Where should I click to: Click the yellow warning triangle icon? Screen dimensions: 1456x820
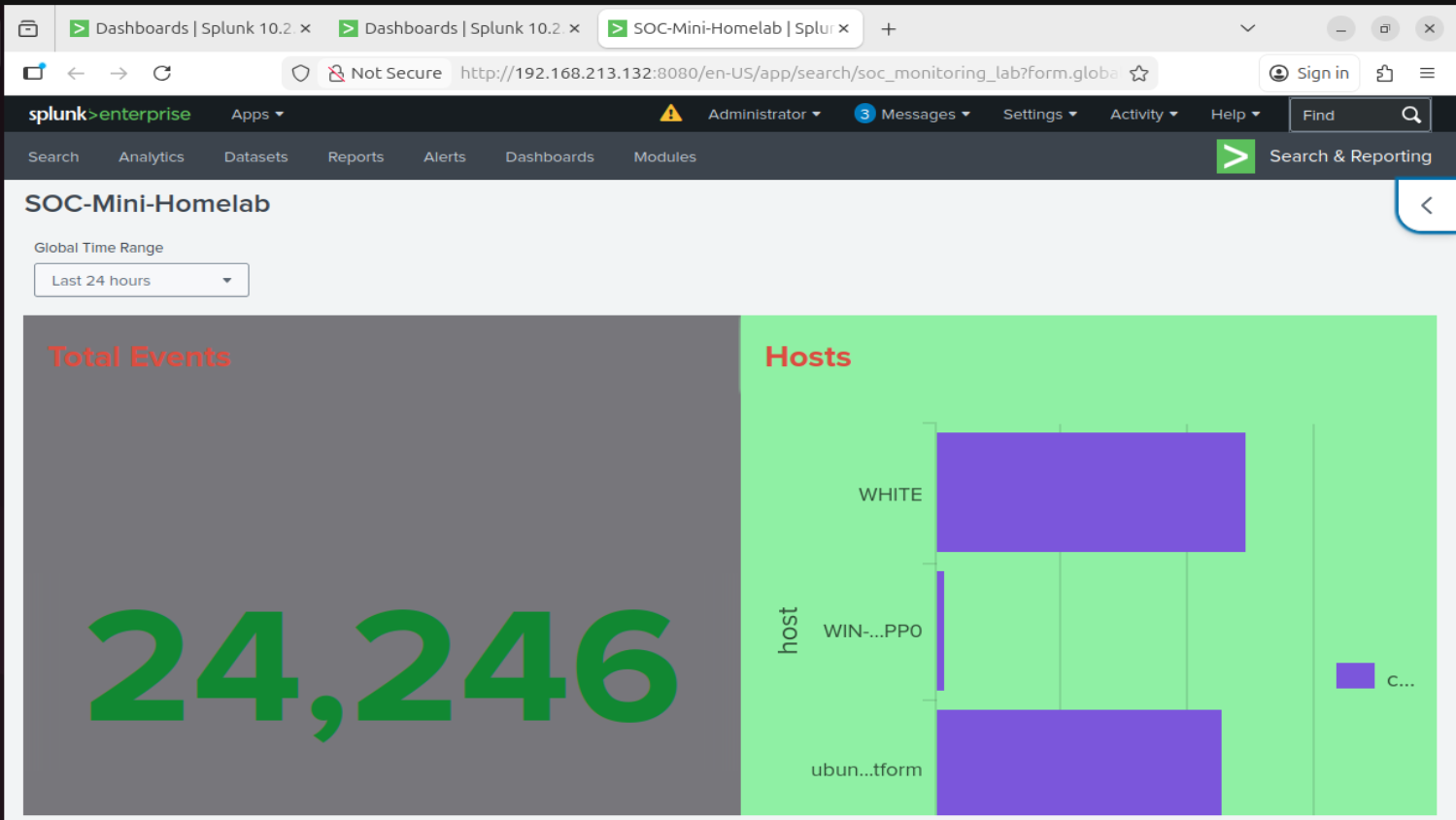[670, 114]
